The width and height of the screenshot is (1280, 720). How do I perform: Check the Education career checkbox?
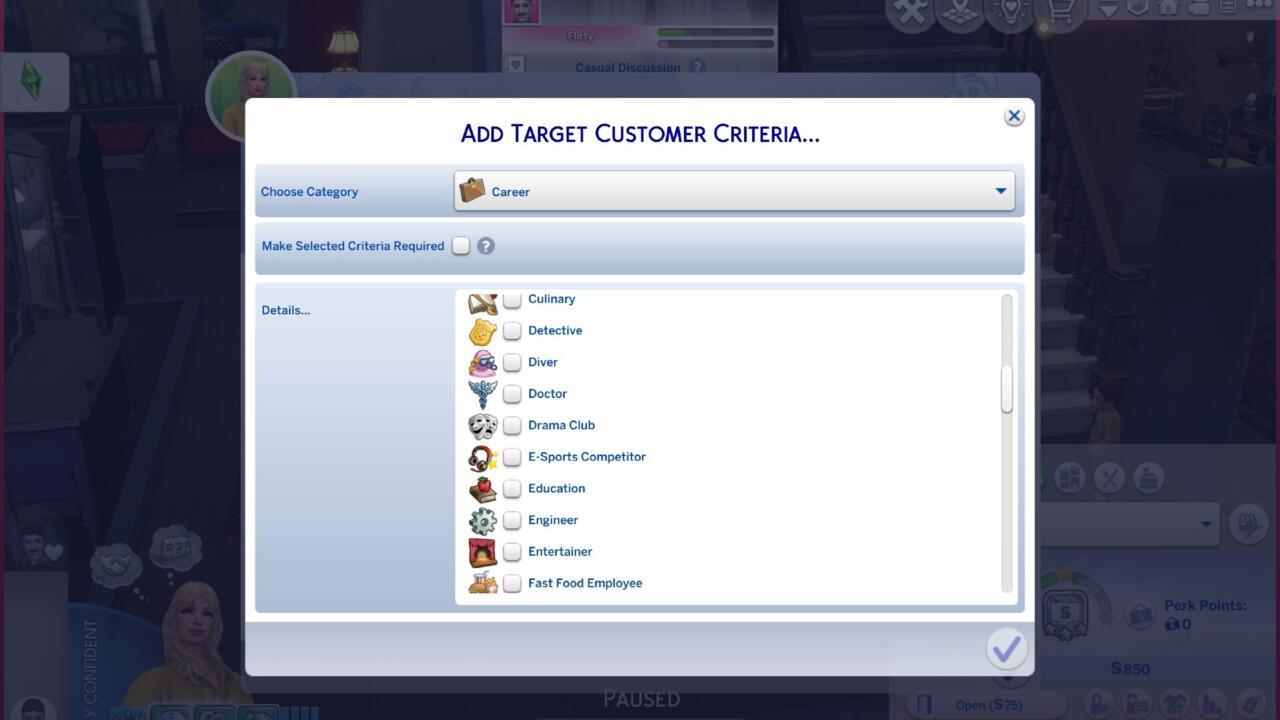click(x=512, y=488)
